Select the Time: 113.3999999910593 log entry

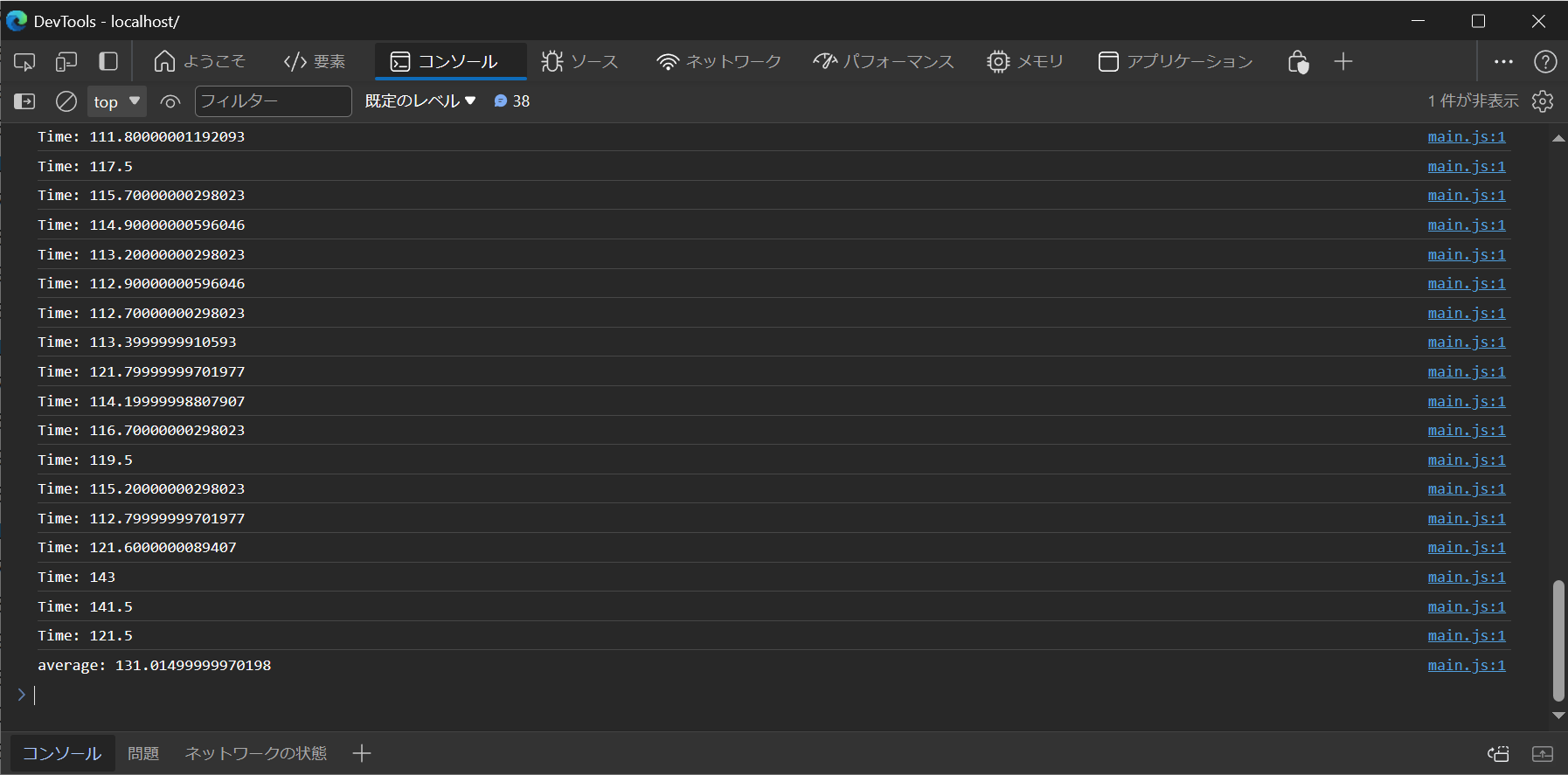pyautogui.click(x=136, y=342)
